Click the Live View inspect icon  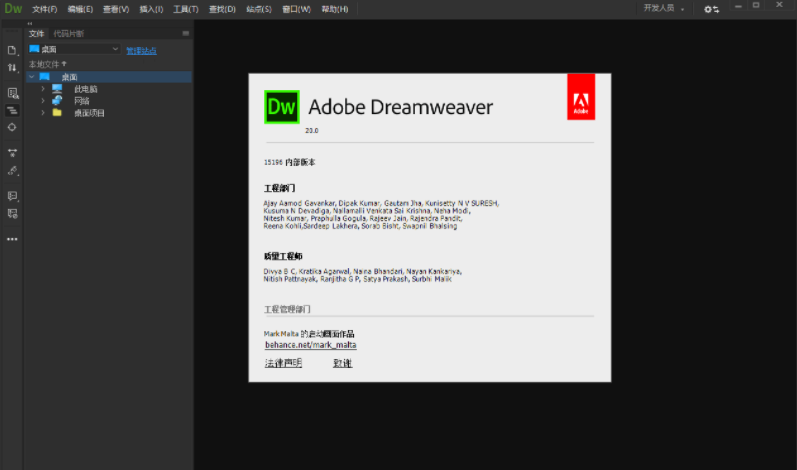pos(12,93)
